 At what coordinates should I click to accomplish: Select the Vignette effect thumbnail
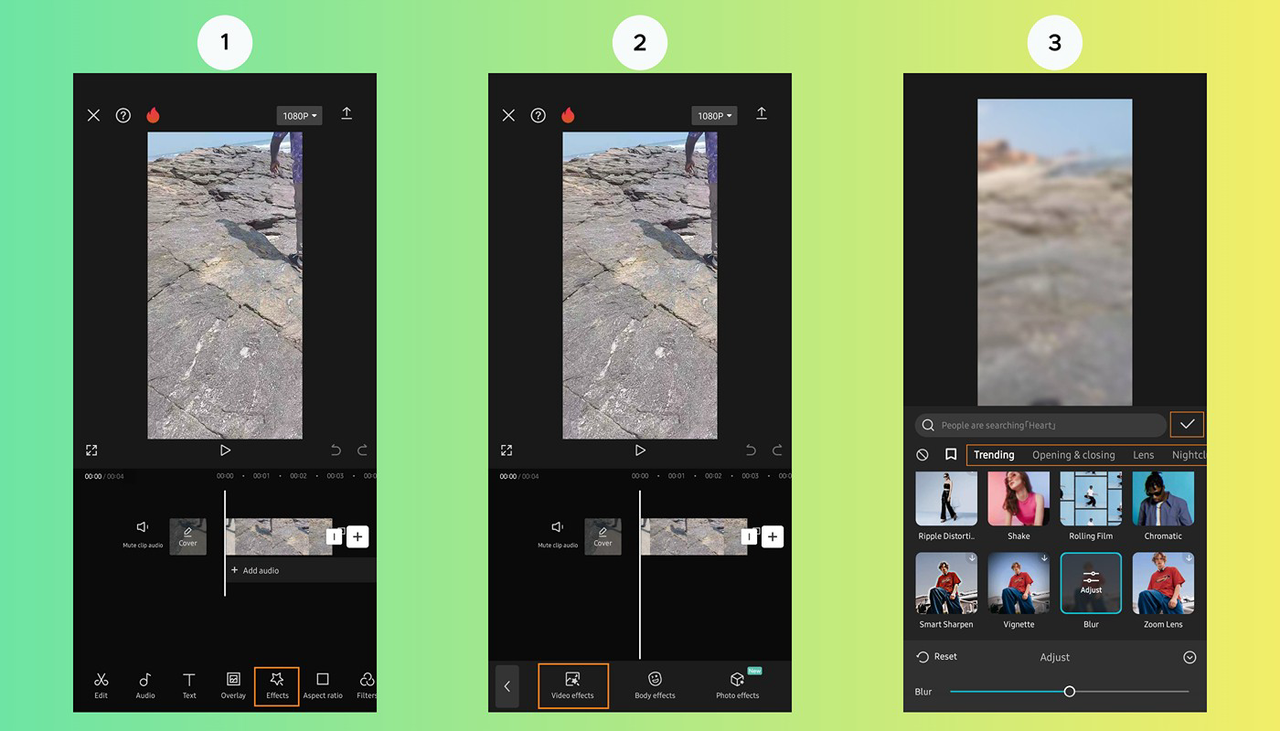point(1018,583)
